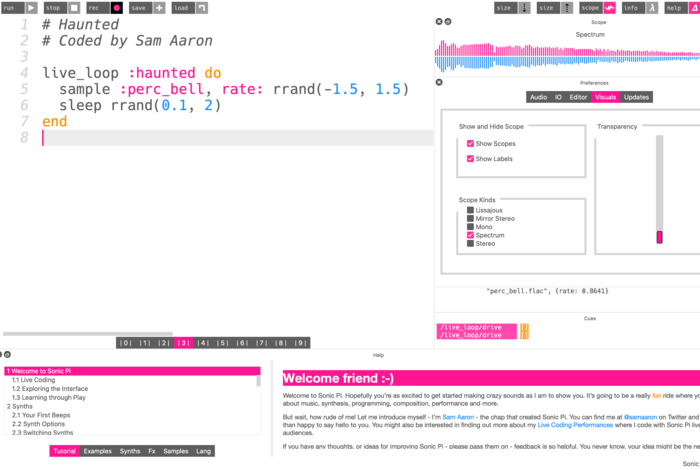This screenshot has width=700, height=470.
Task: Stop playback with the stop button
Action: [62, 8]
